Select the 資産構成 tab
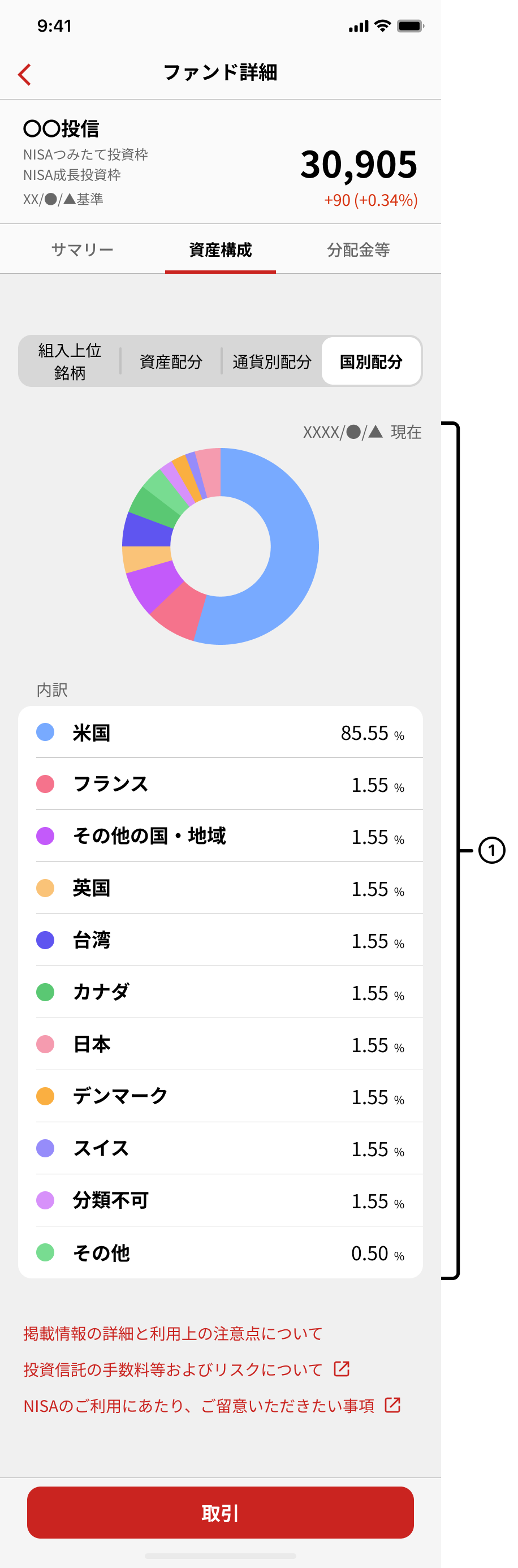Image resolution: width=518 pixels, height=1568 pixels. [x=221, y=249]
